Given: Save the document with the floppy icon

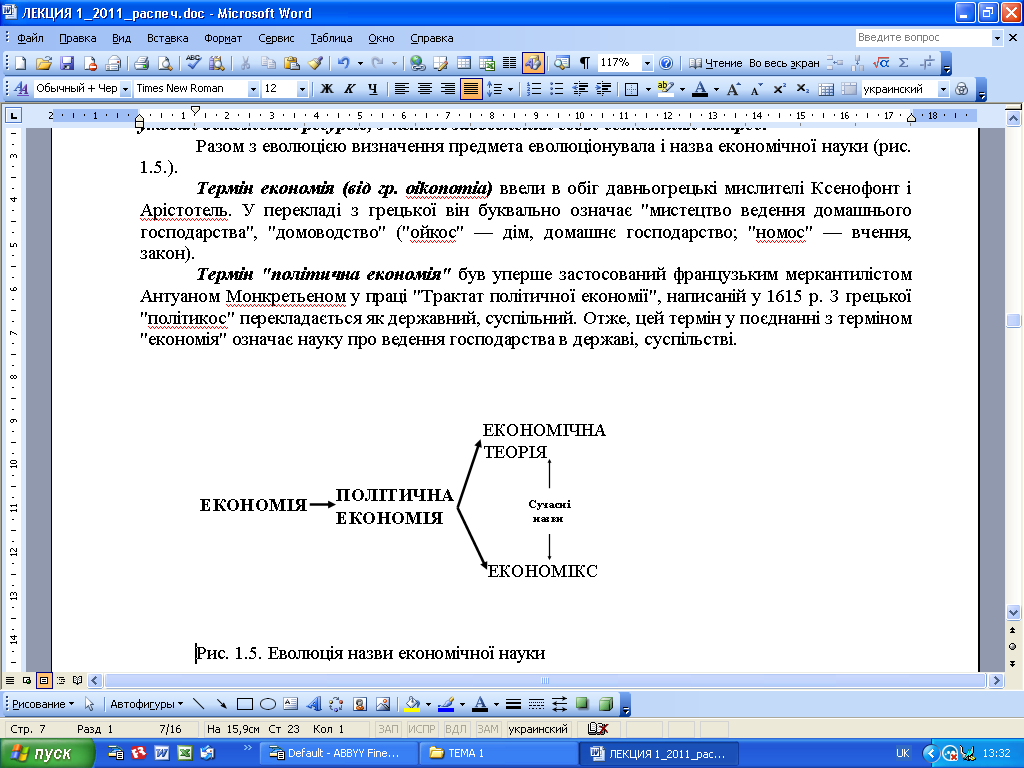Looking at the screenshot, I should pos(67,63).
